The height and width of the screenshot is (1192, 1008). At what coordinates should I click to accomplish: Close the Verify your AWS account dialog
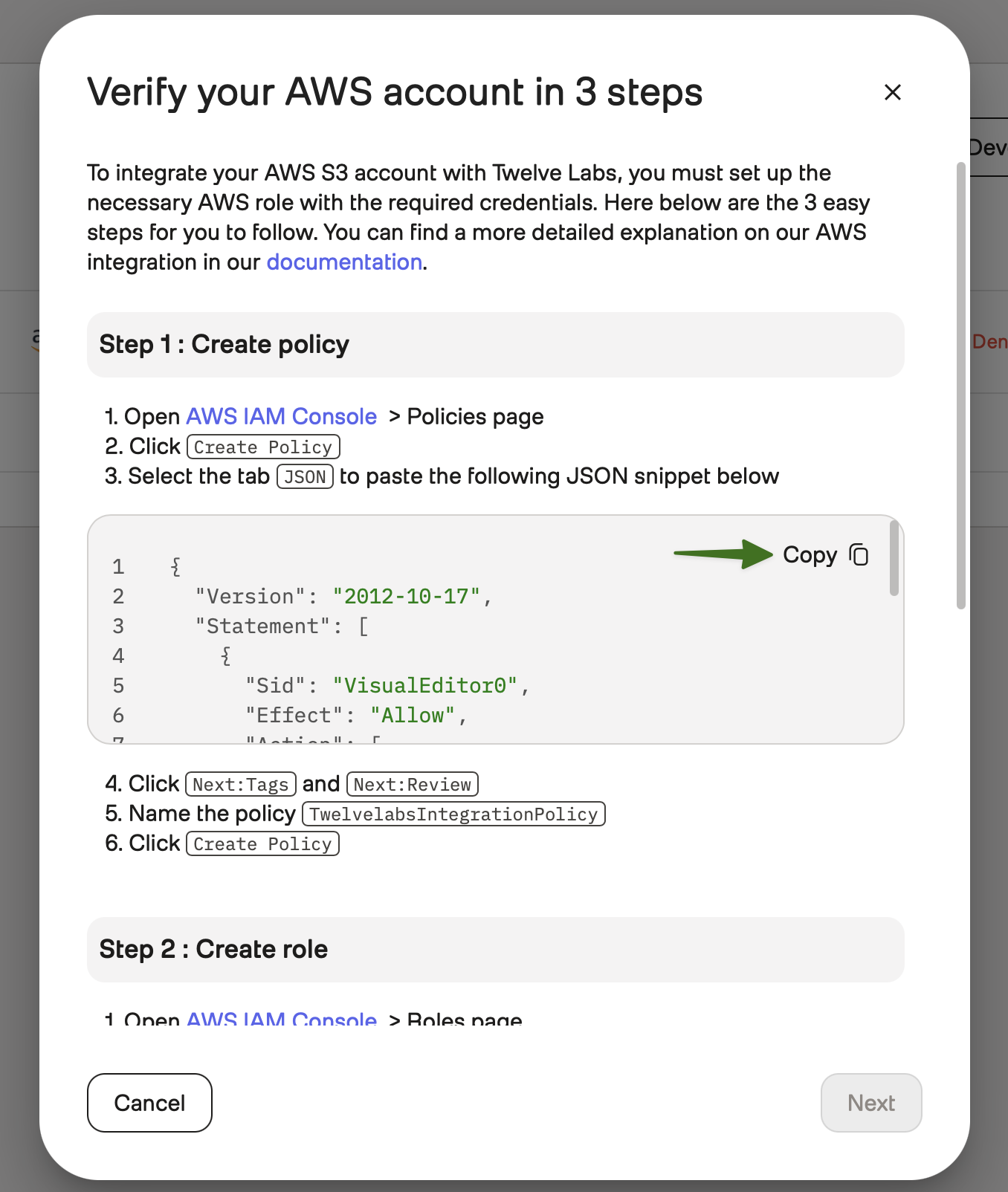tap(892, 92)
